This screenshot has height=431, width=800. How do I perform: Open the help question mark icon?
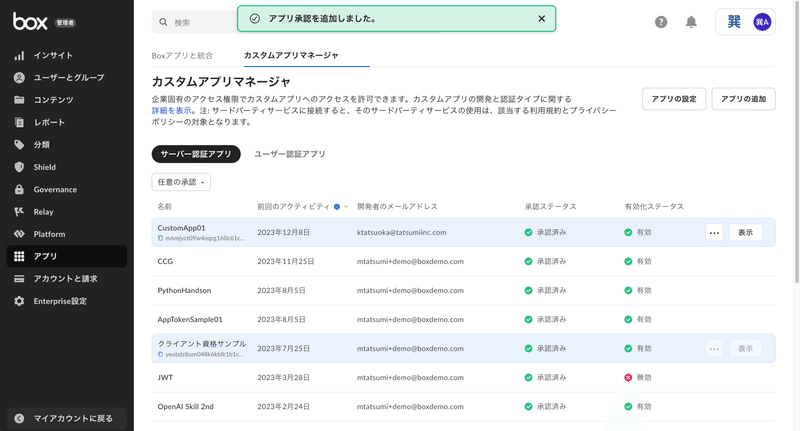pyautogui.click(x=661, y=22)
